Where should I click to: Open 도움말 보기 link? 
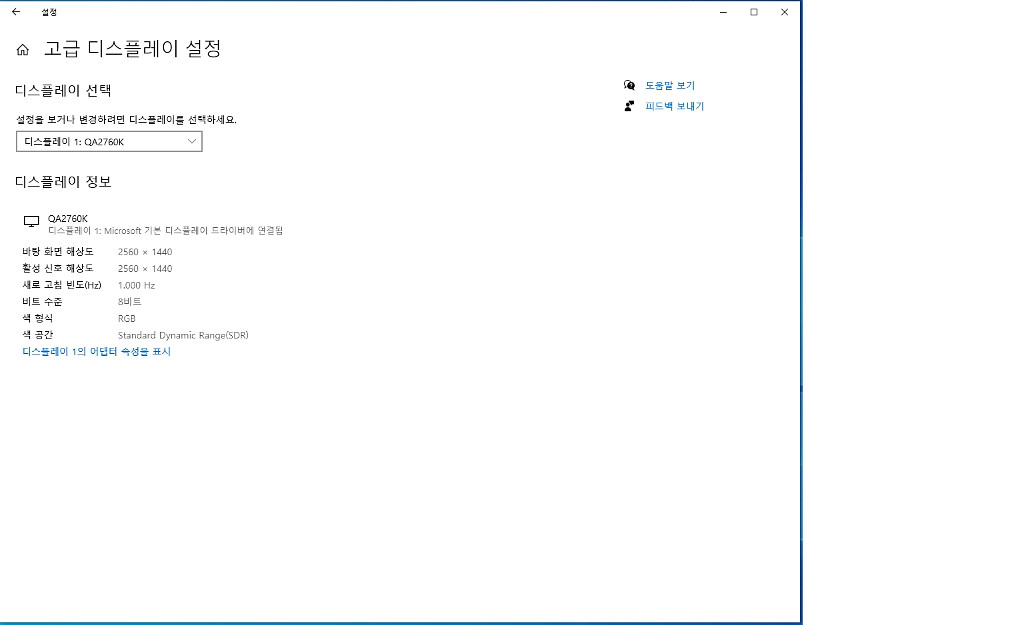(x=670, y=86)
